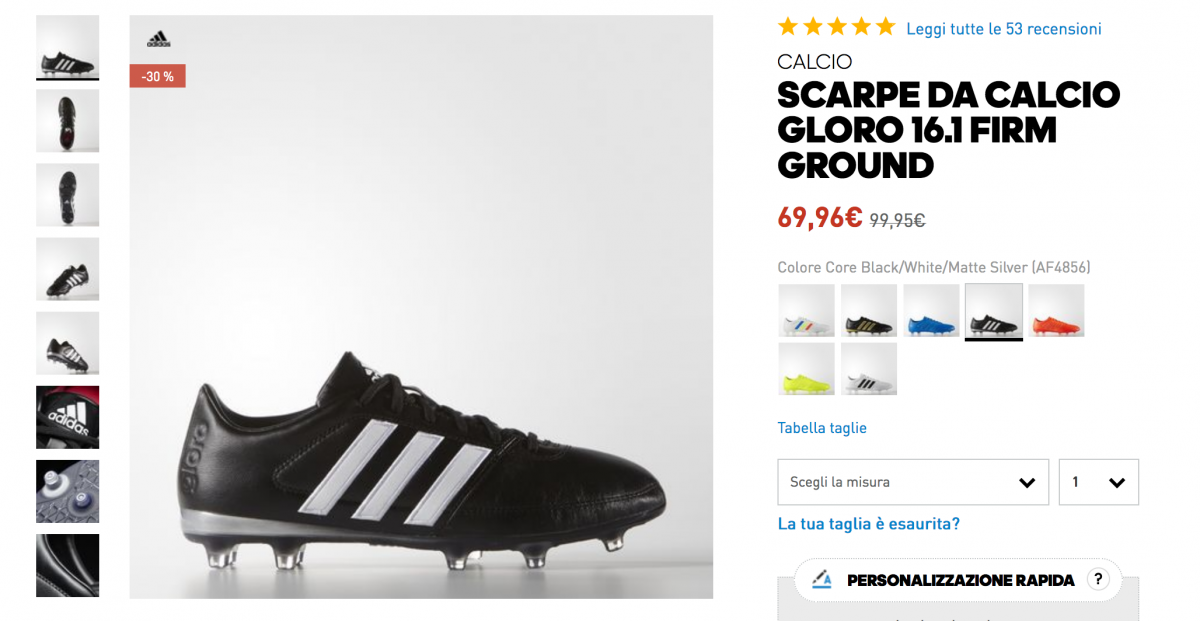Click the adidas logo on product image
This screenshot has height=621, width=1200.
click(x=158, y=39)
